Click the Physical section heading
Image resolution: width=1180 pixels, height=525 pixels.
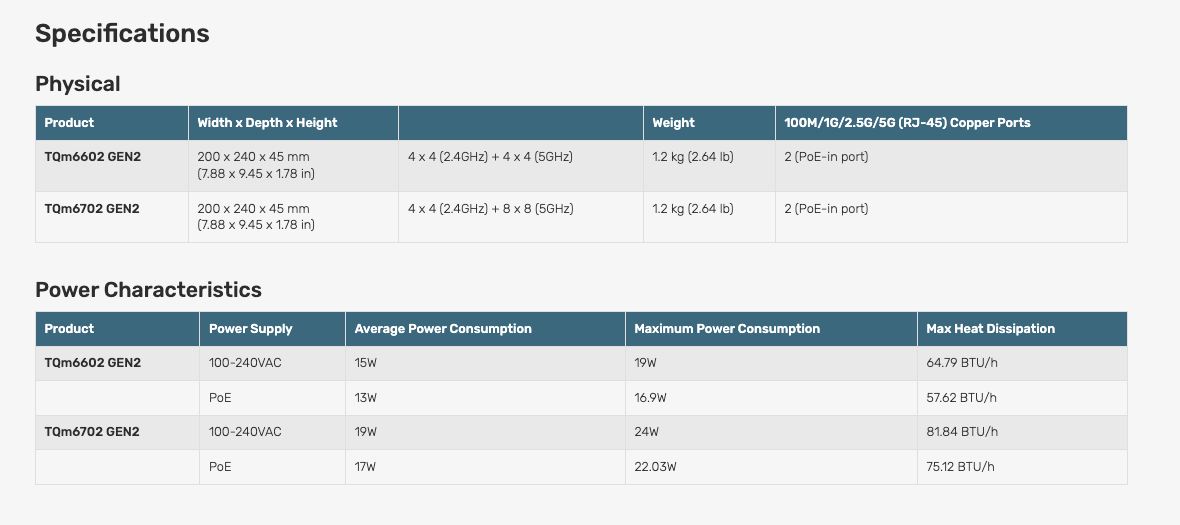tap(78, 84)
